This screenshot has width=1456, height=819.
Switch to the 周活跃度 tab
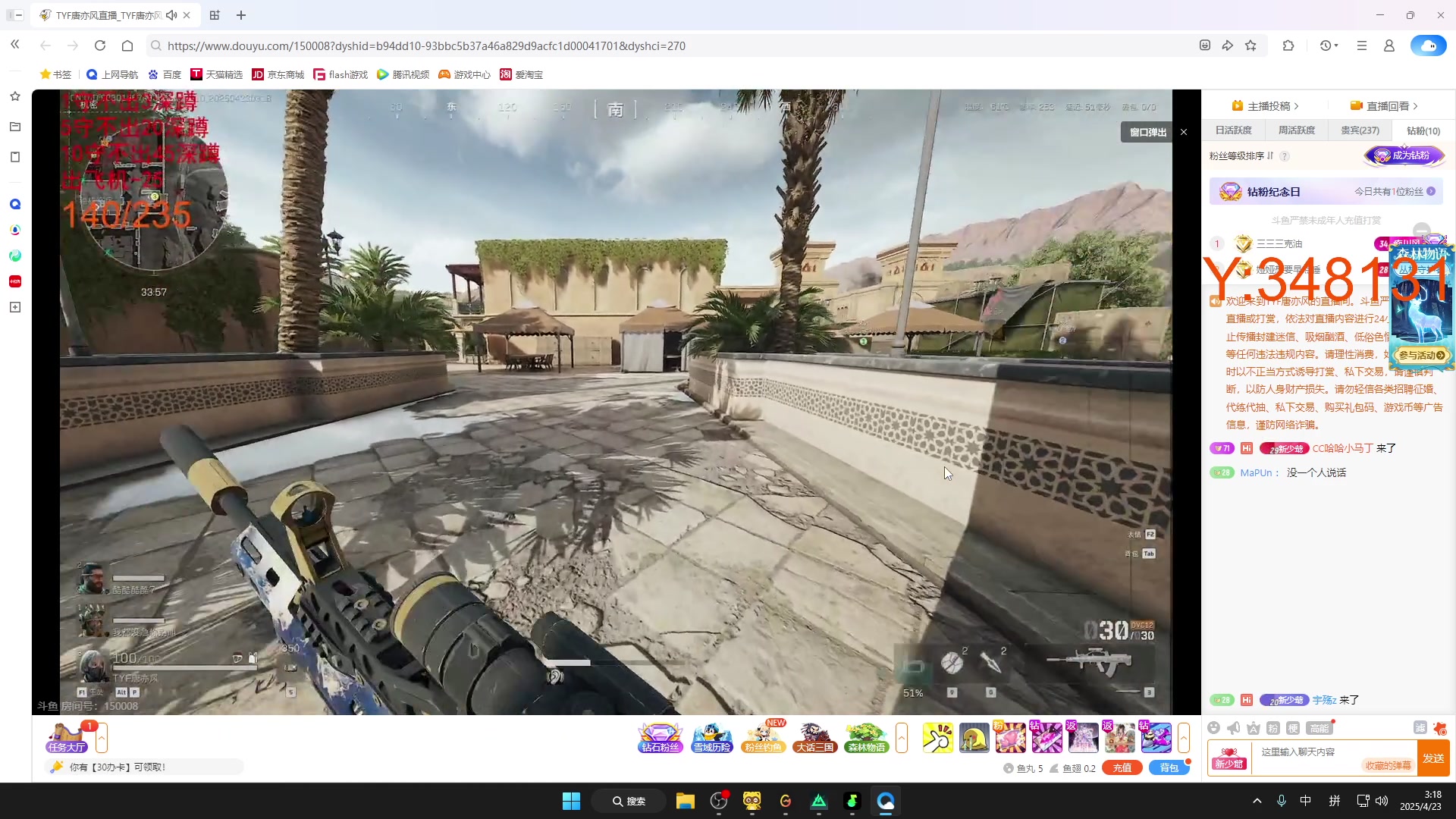[x=1297, y=130]
